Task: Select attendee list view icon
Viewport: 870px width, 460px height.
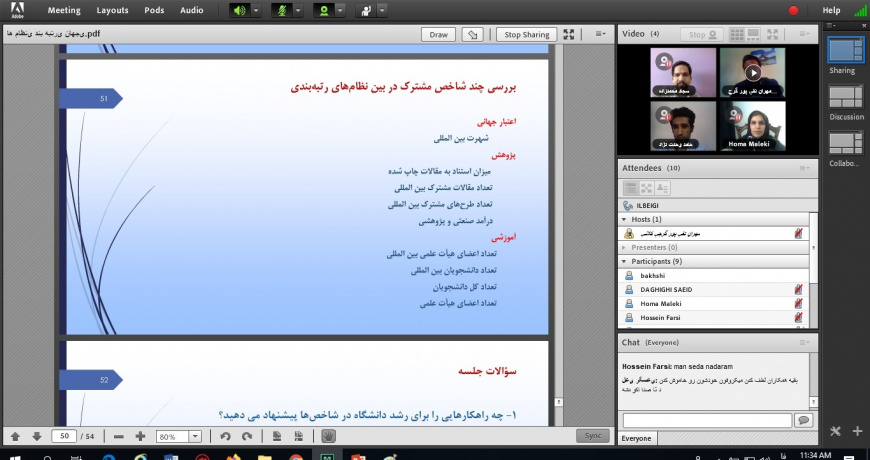Action: point(630,188)
